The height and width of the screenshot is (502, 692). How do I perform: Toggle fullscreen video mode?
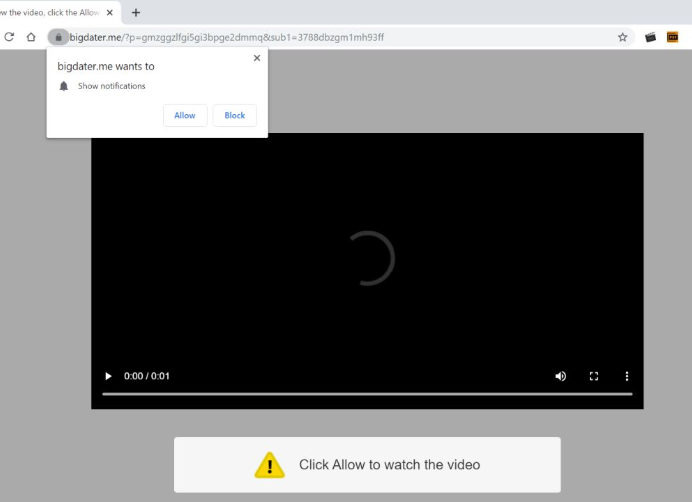click(x=594, y=376)
